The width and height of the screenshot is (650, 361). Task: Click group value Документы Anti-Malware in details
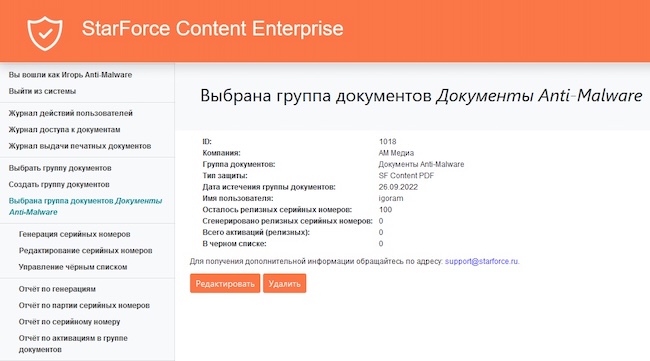click(x=422, y=164)
